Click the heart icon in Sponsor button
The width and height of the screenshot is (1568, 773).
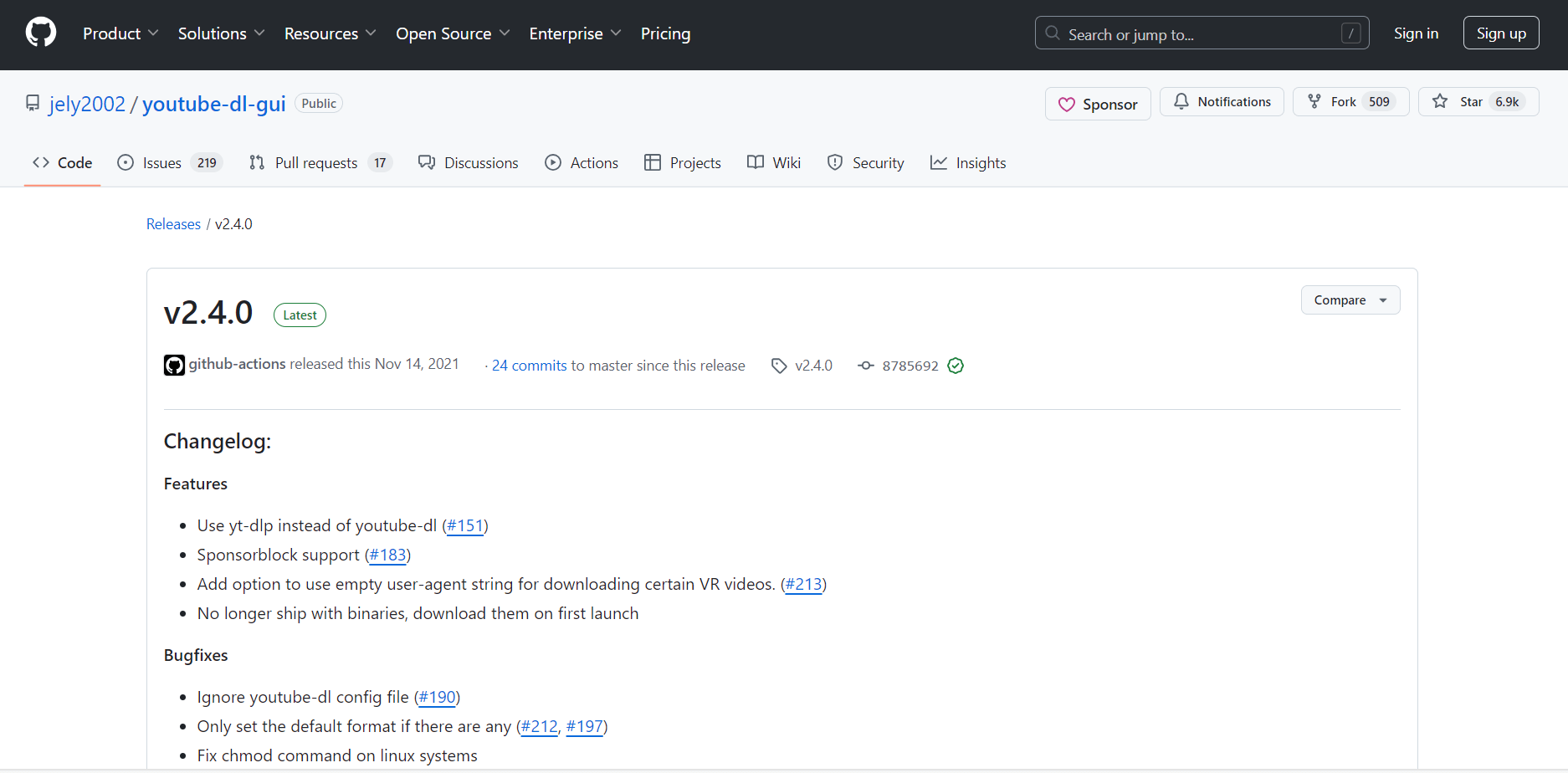[1066, 105]
